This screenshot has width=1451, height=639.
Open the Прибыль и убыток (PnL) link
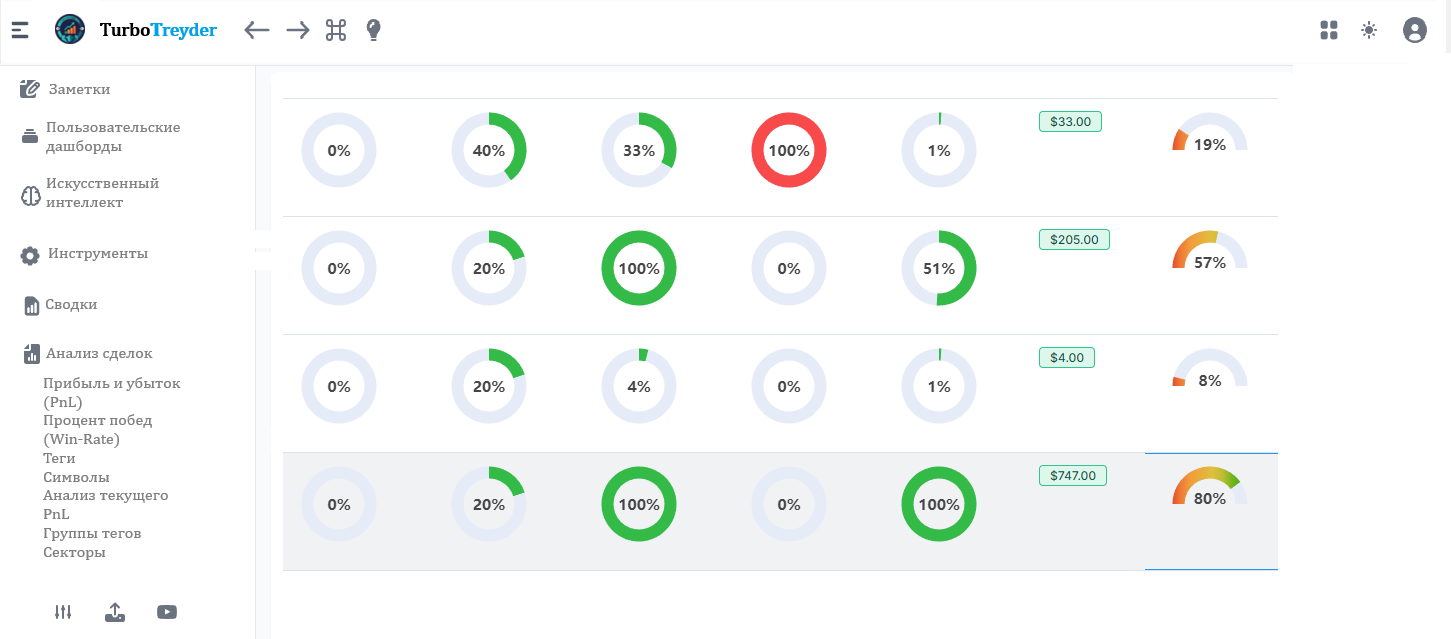111,392
